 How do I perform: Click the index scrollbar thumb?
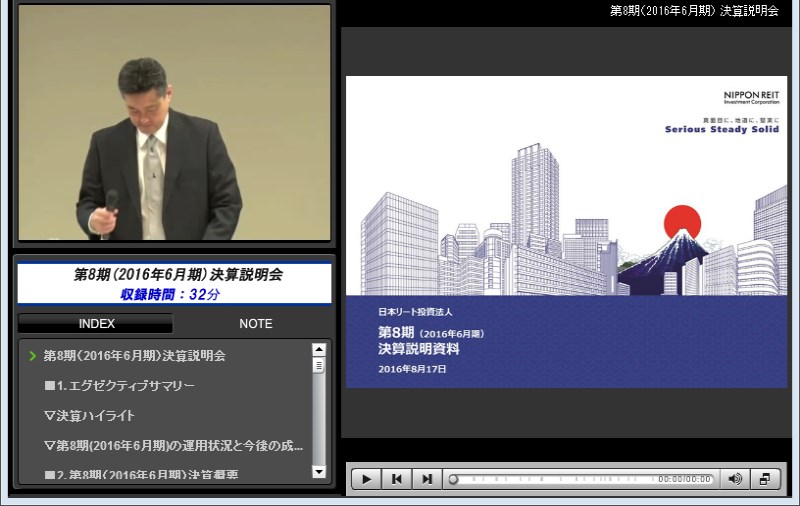click(x=319, y=365)
